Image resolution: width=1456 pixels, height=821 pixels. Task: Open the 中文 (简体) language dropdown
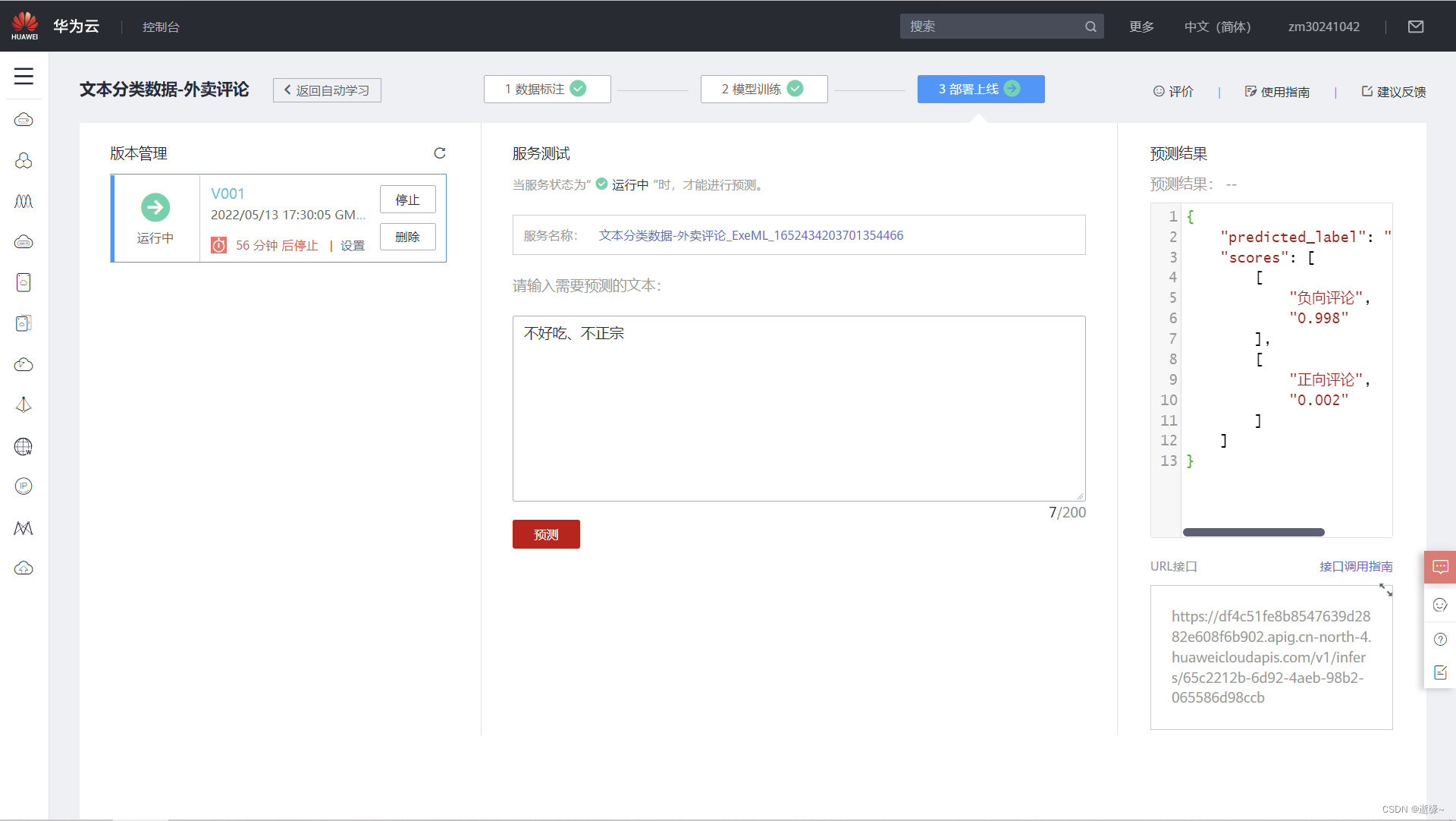(1217, 27)
